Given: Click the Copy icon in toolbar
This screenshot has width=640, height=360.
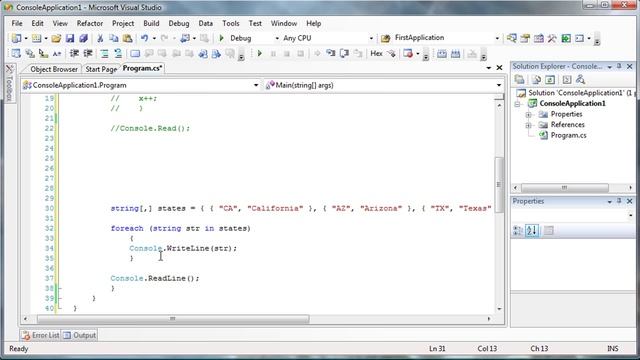Looking at the screenshot, I should coord(113,38).
